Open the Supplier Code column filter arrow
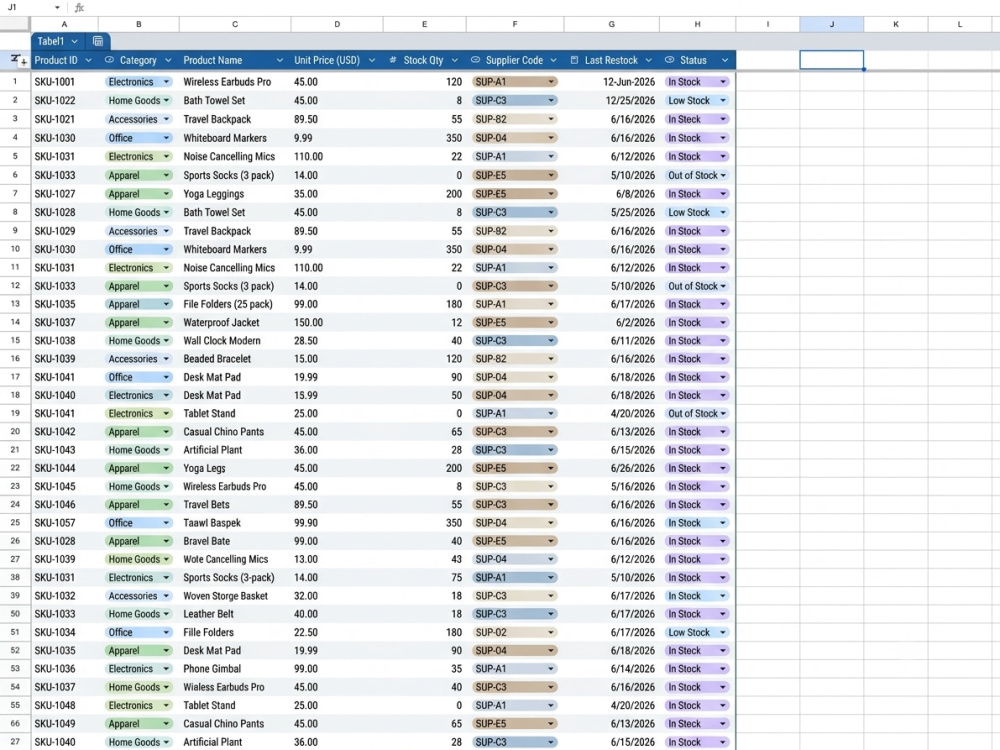 pyautogui.click(x=554, y=60)
